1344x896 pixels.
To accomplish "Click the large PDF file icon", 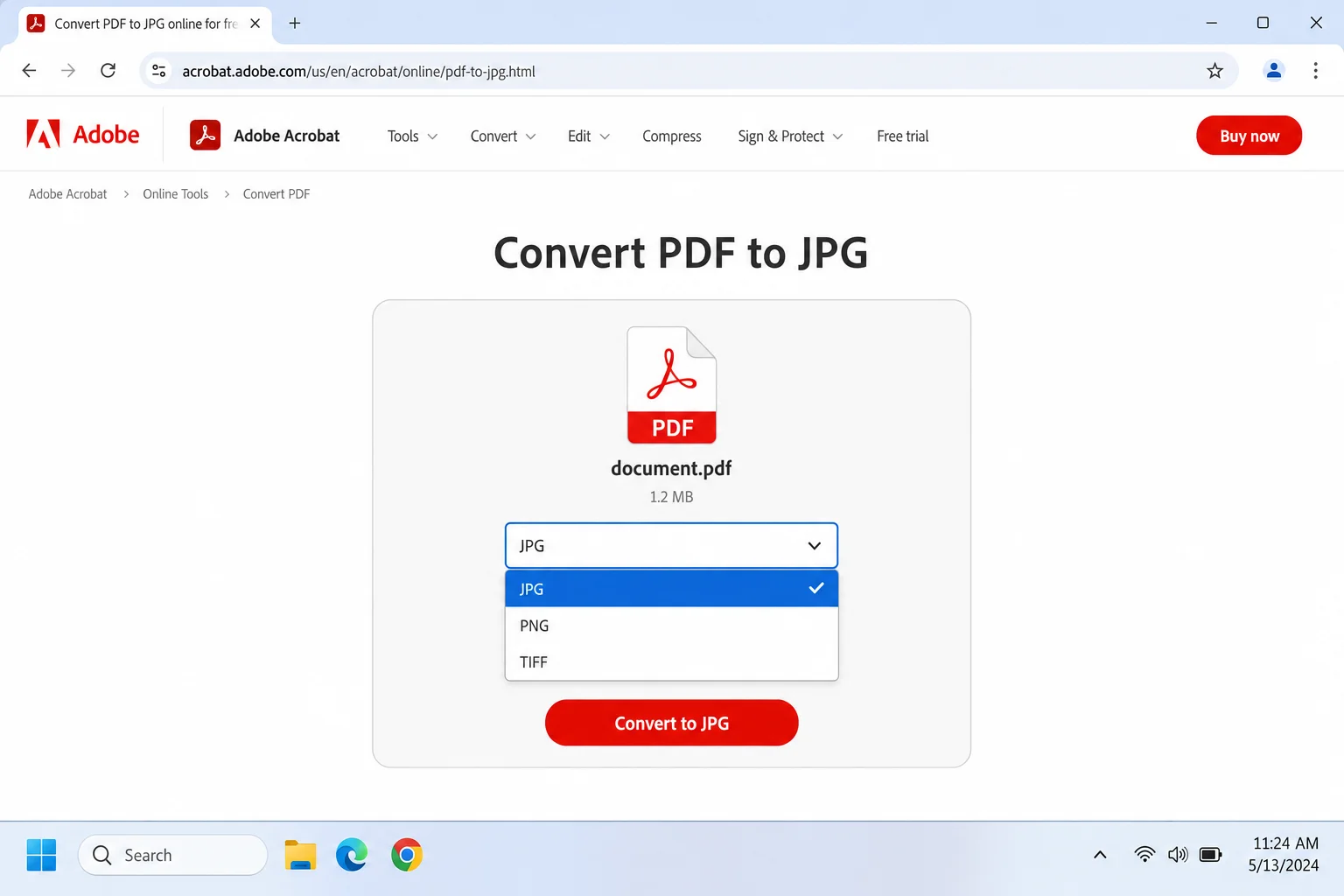I will tap(672, 385).
